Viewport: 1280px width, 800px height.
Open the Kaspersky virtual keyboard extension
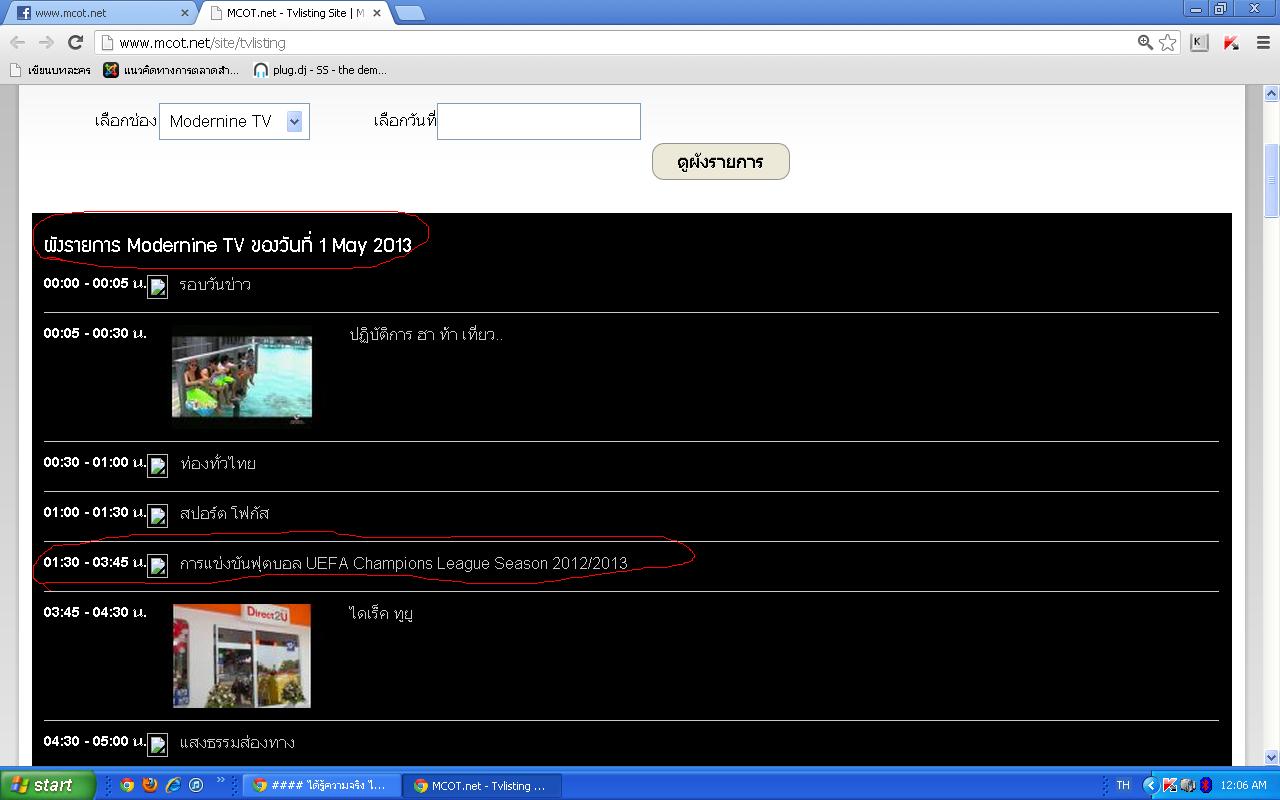click(x=1199, y=42)
